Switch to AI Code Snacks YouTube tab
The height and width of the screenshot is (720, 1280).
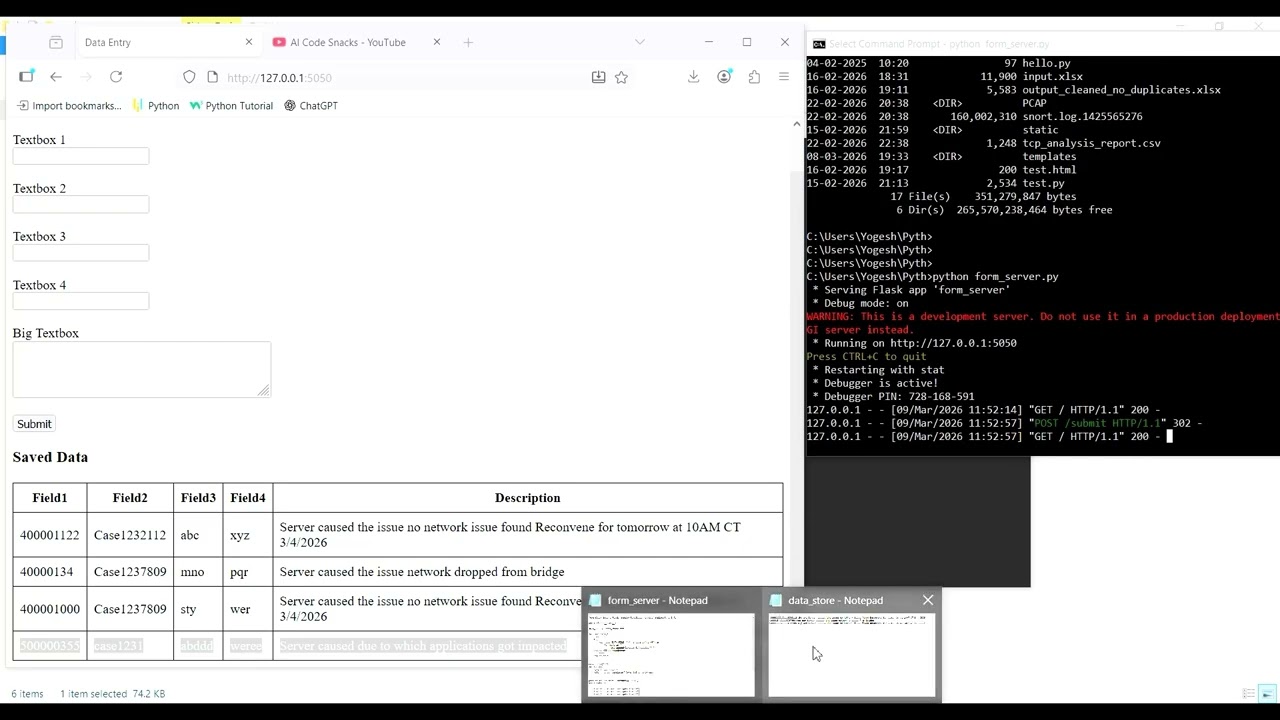click(x=347, y=42)
